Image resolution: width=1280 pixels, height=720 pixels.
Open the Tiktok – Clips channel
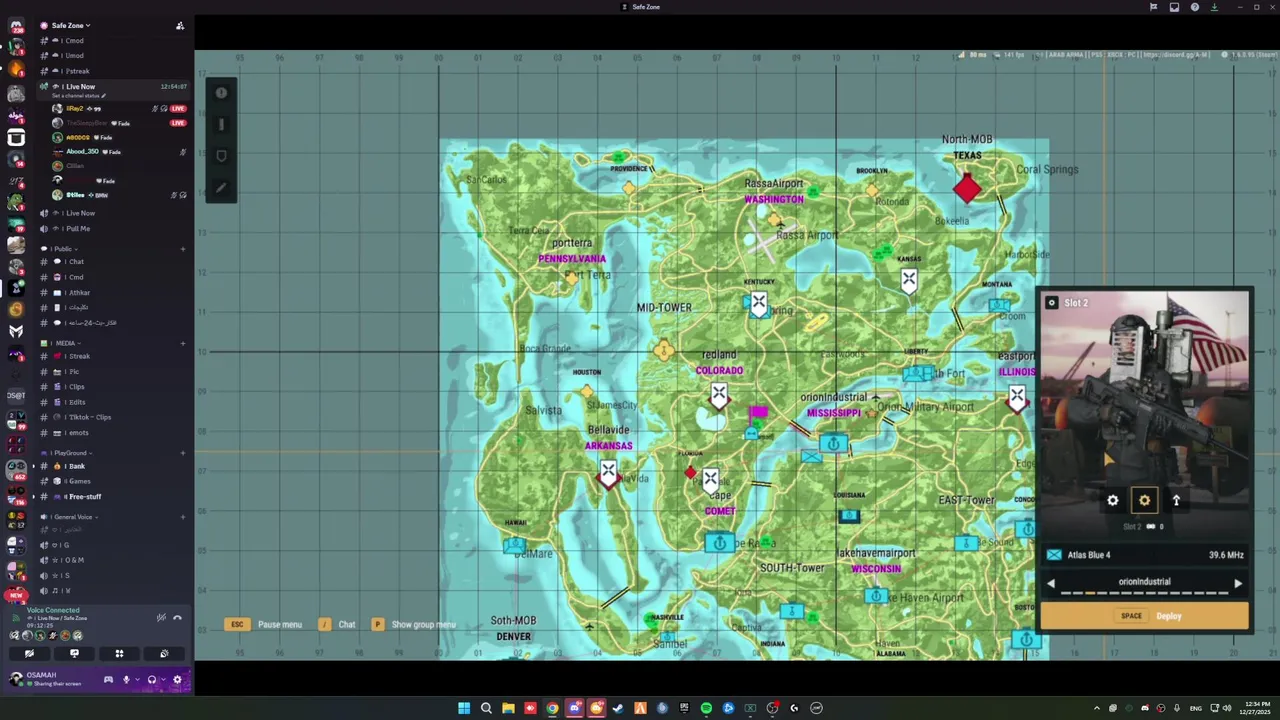click(x=112, y=417)
